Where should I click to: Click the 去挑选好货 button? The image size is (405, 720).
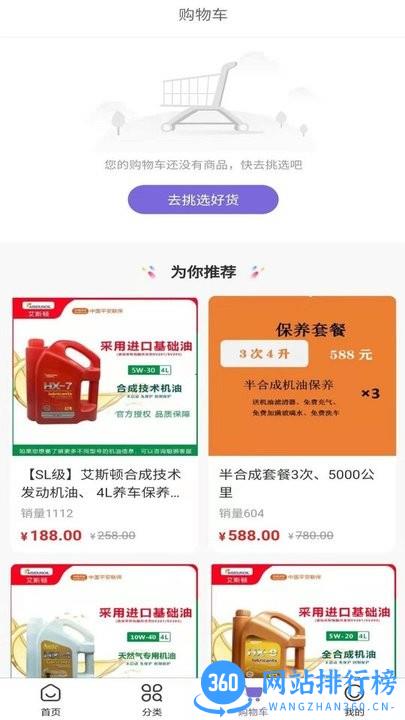click(x=203, y=200)
